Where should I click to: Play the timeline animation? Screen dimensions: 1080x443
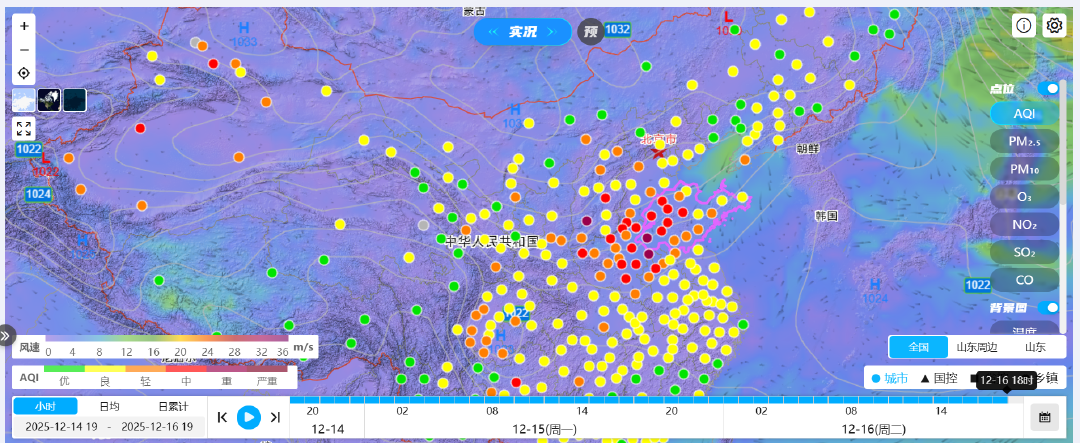(x=249, y=417)
